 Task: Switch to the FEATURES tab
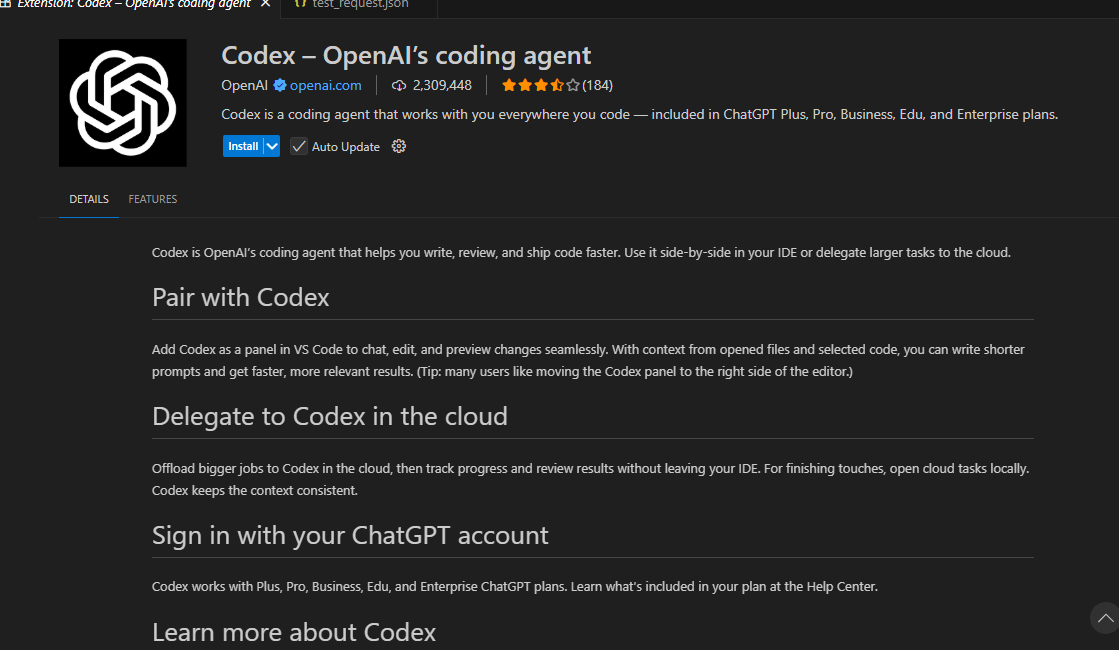click(153, 199)
